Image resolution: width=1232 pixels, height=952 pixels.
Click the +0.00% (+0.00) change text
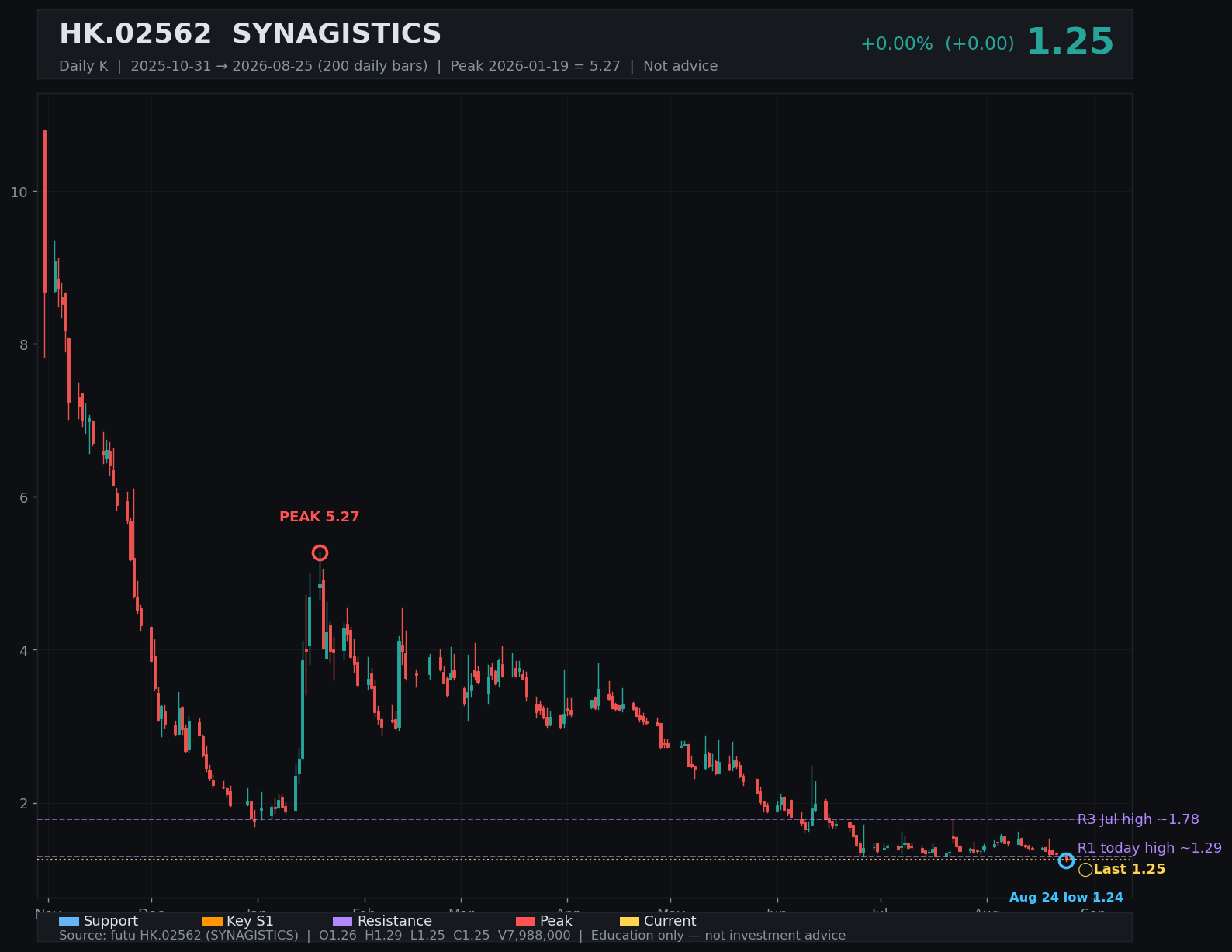click(x=937, y=44)
